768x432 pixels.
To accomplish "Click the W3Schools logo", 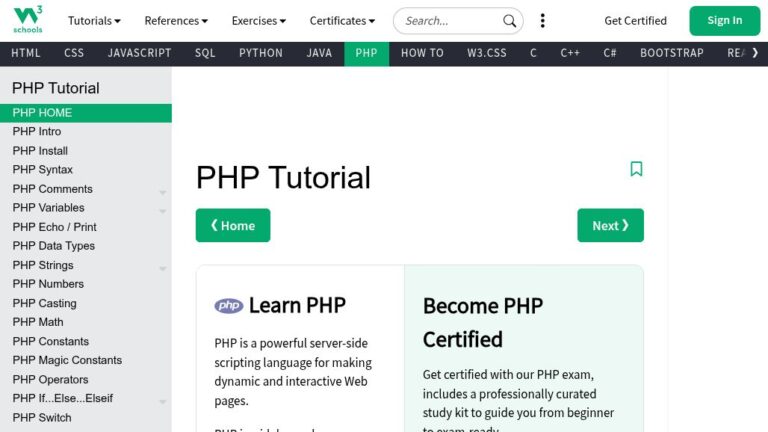I will pos(28,20).
